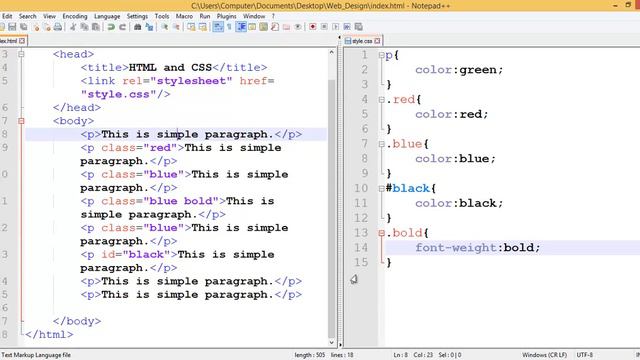Image resolution: width=640 pixels, height=360 pixels.
Task: Click the left pane vertical scrollbar thumb
Action: [331, 208]
